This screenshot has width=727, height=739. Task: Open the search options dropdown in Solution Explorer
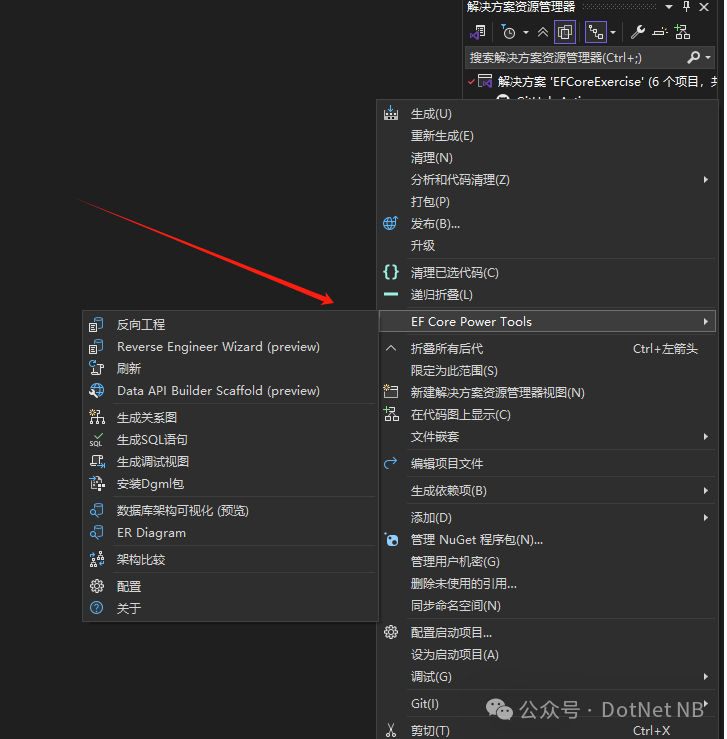coord(708,57)
